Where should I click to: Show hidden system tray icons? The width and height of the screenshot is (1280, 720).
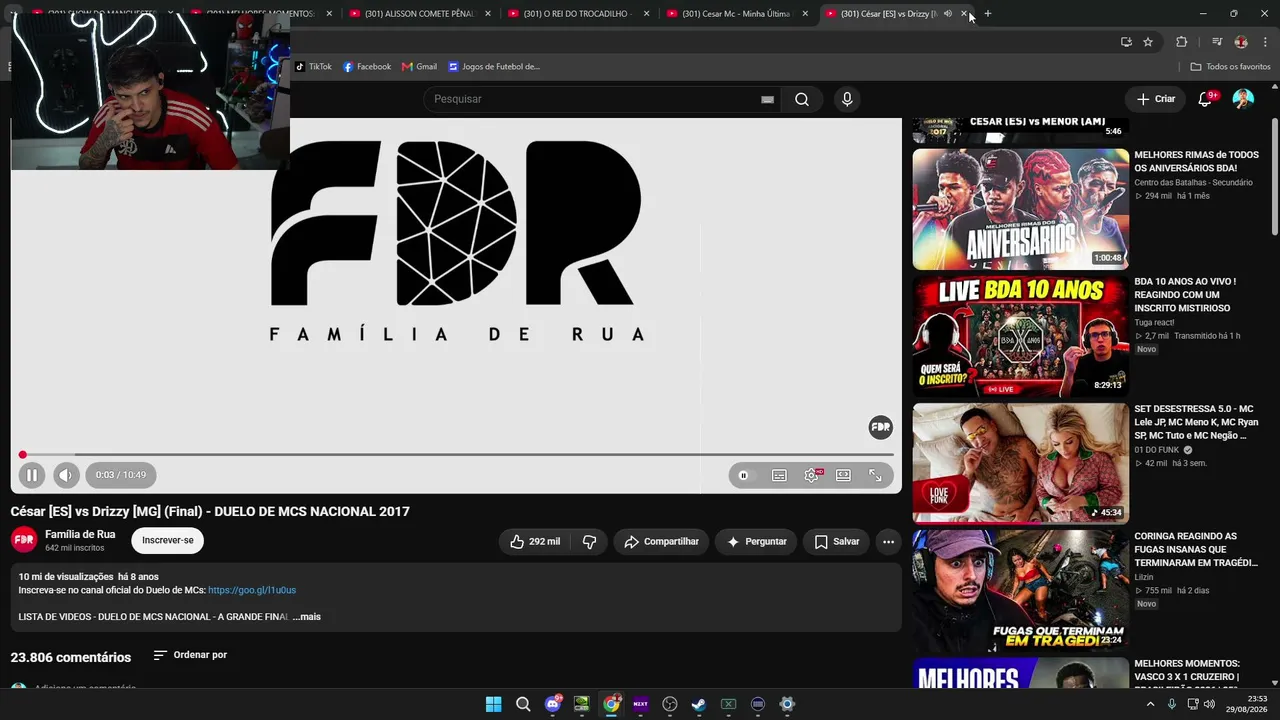1150,704
